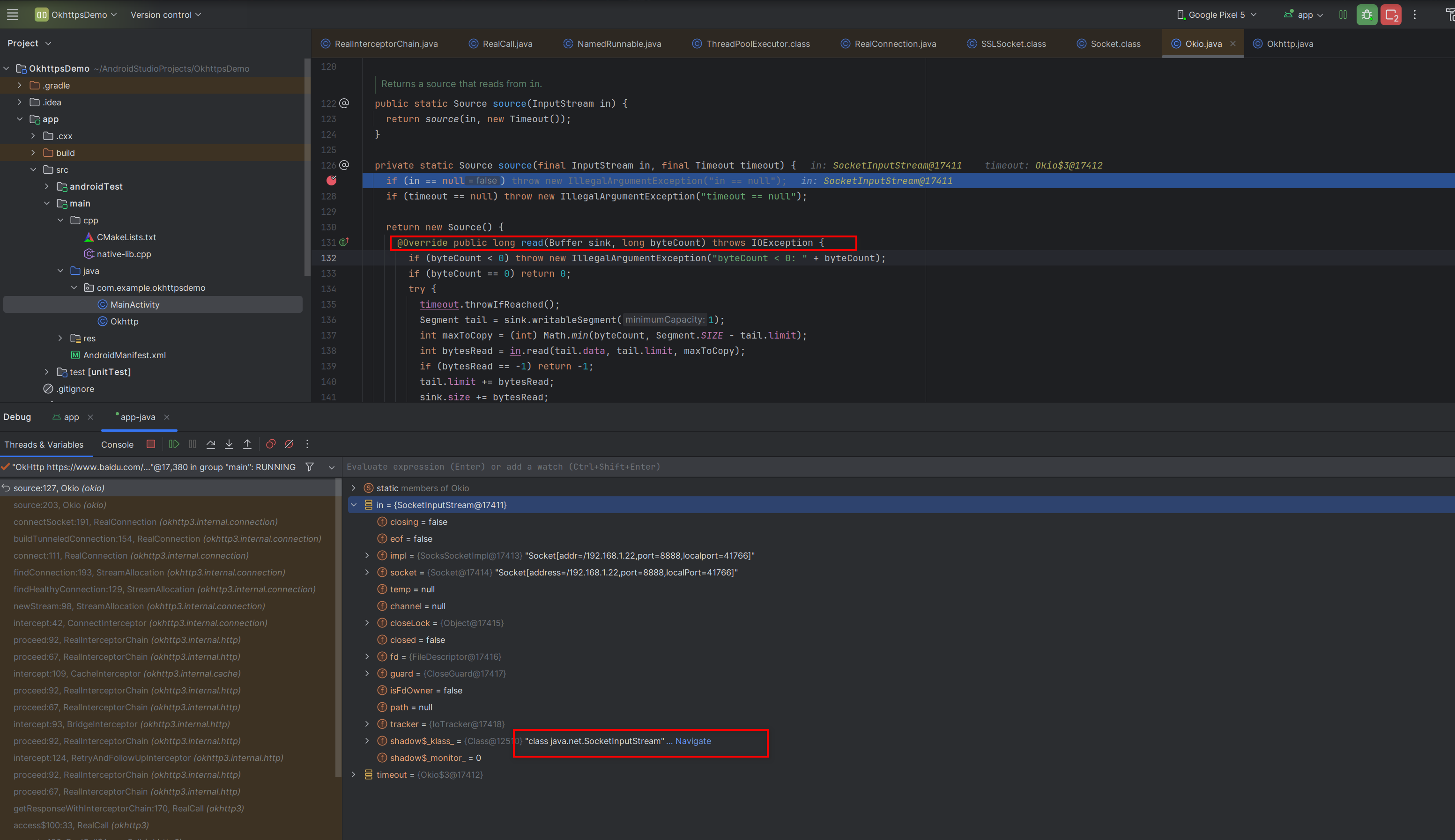This screenshot has width=1455, height=840.
Task: Click the Step Over debugger icon
Action: click(211, 444)
